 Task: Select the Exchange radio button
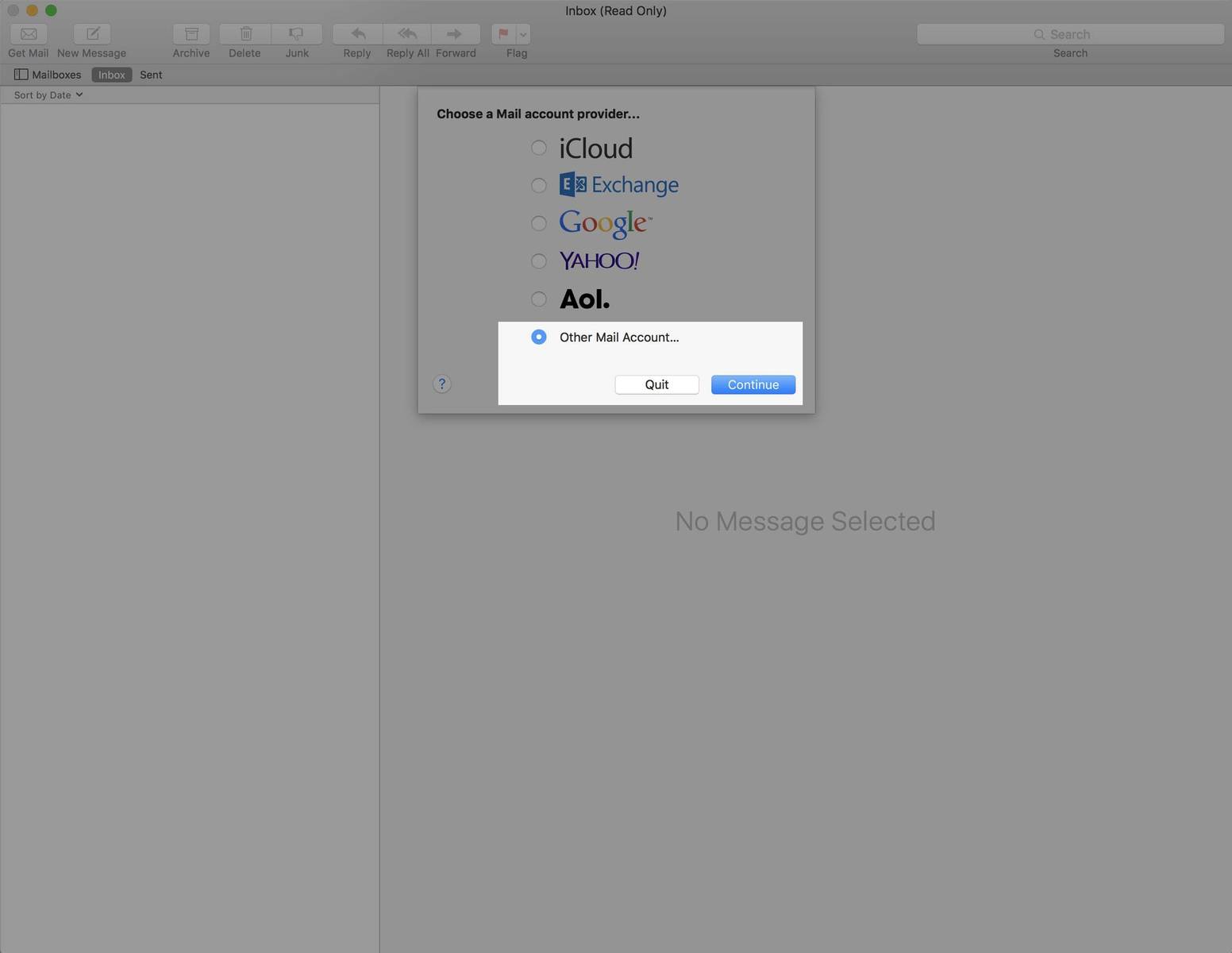click(x=538, y=185)
